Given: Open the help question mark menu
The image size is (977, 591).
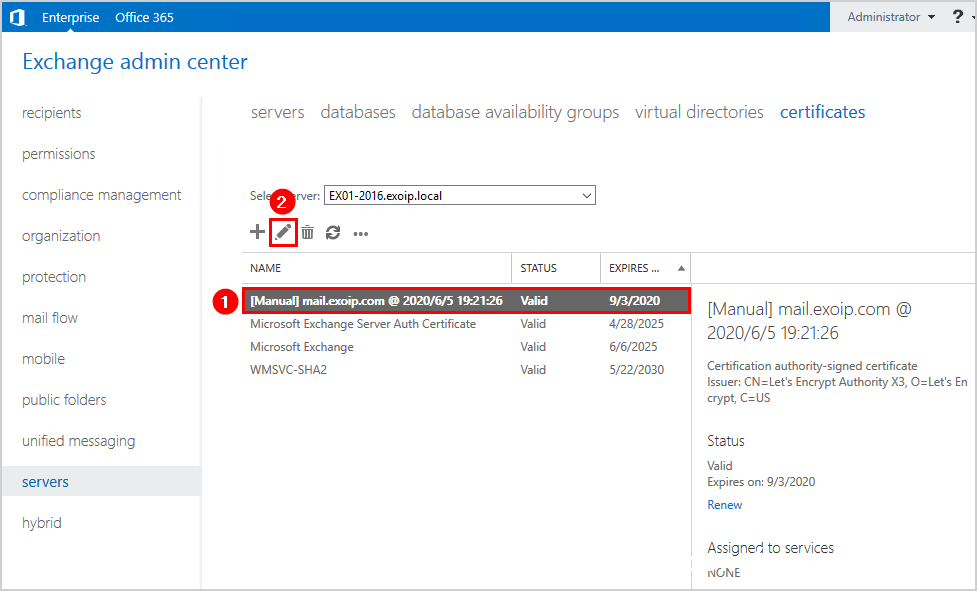Looking at the screenshot, I should pos(958,17).
